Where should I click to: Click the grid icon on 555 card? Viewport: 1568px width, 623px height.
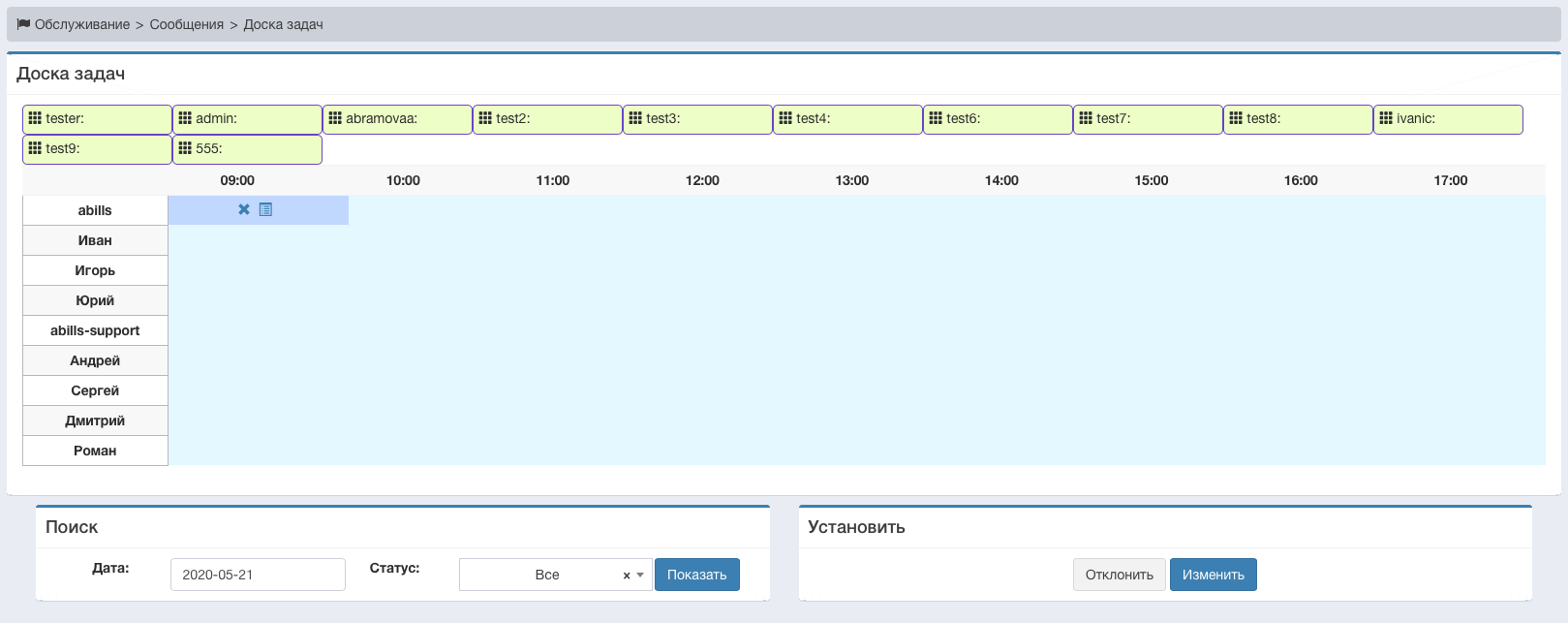[185, 148]
